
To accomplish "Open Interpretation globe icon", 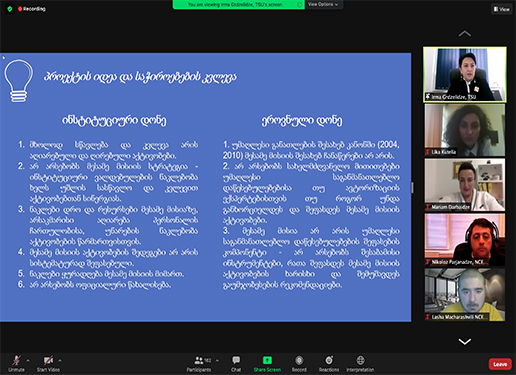I will pos(360,360).
